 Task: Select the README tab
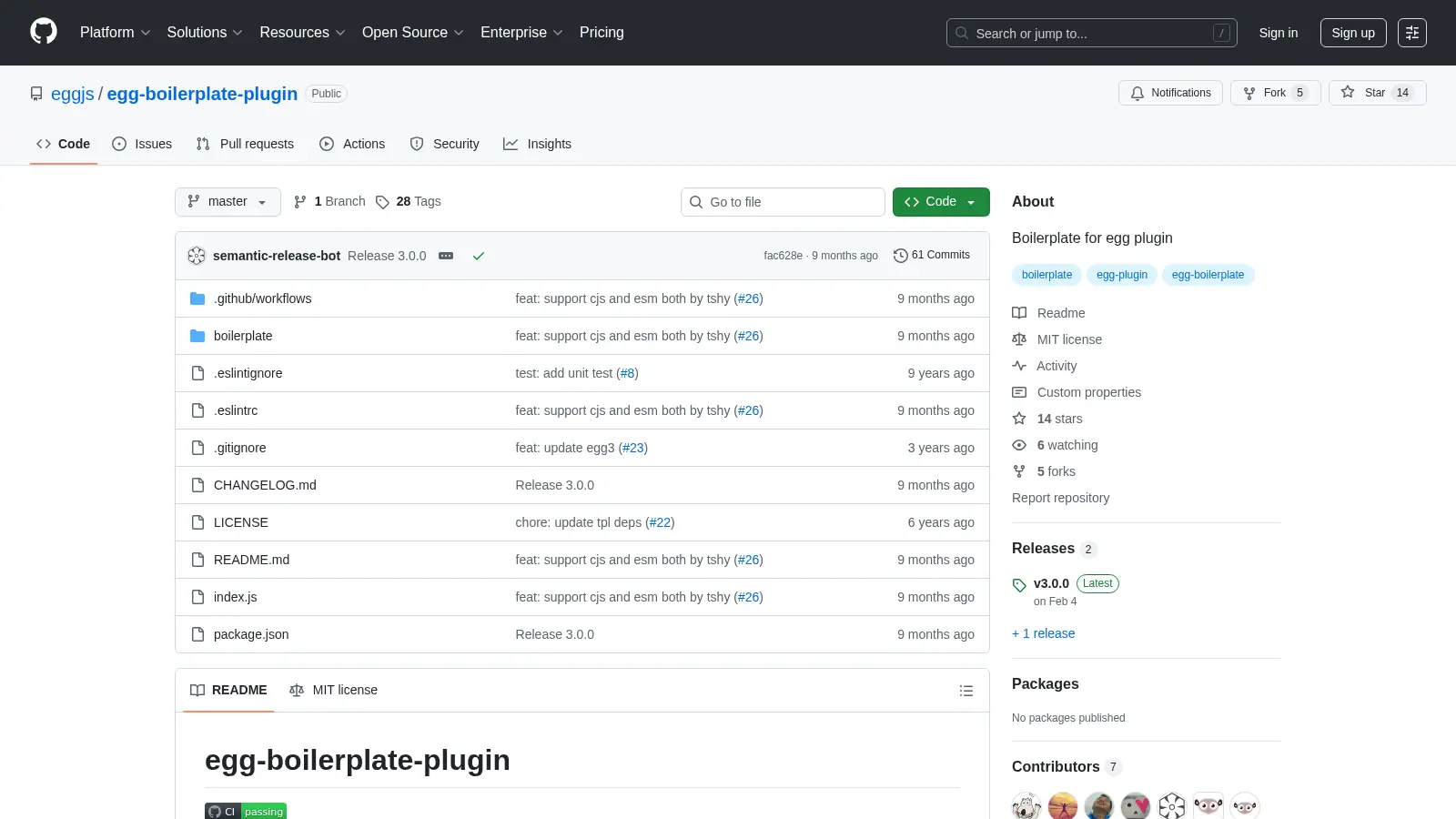pyautogui.click(x=228, y=691)
